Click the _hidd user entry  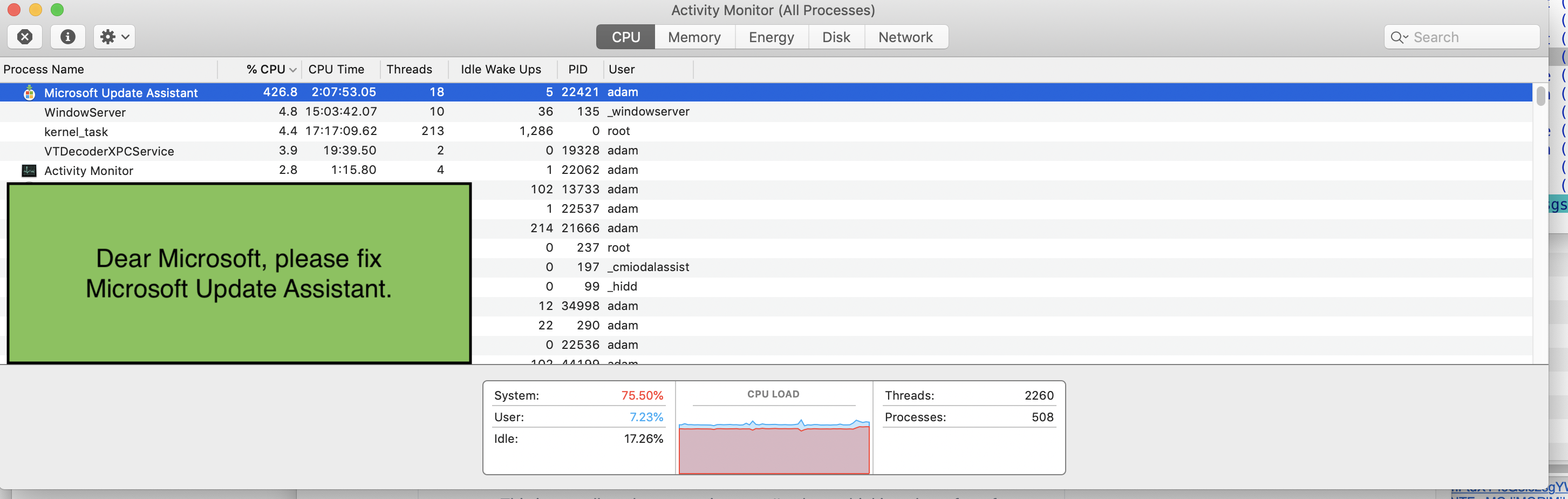point(622,286)
